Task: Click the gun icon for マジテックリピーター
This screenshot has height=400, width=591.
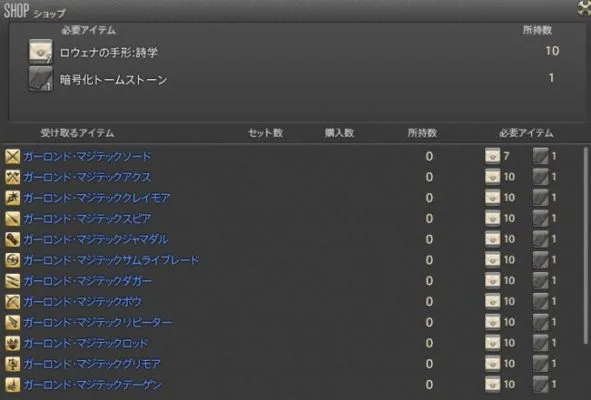Action: tap(12, 322)
